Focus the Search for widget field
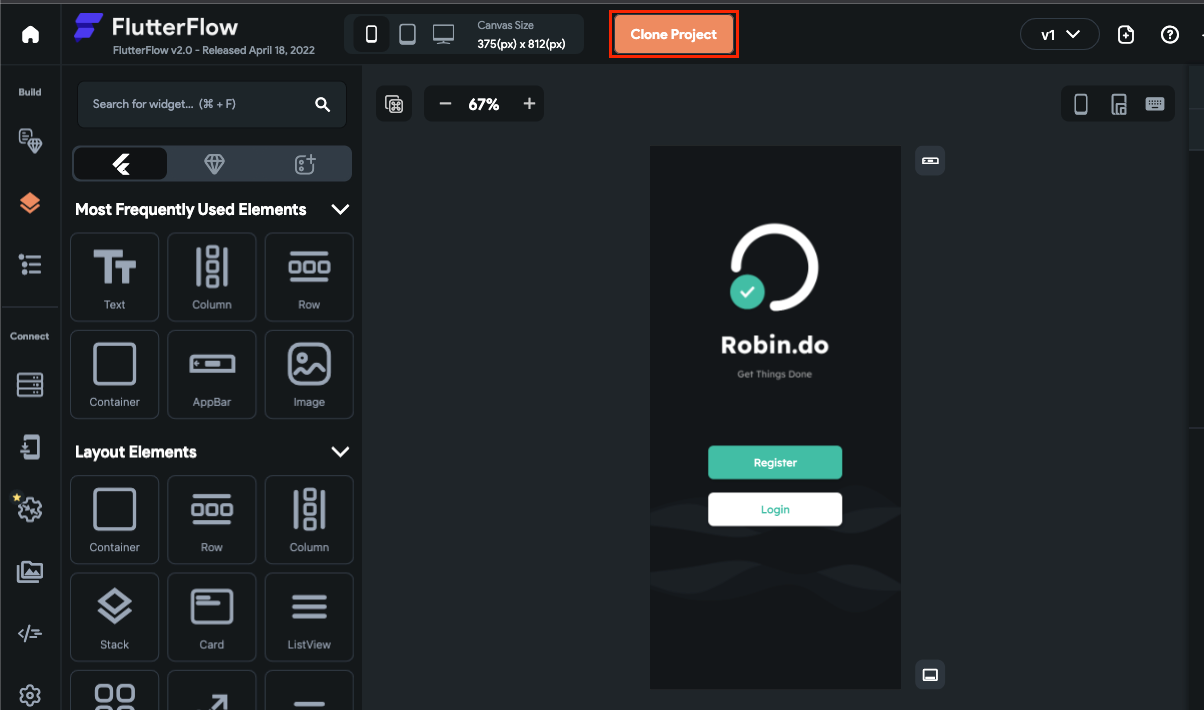This screenshot has width=1204, height=710. (x=212, y=104)
